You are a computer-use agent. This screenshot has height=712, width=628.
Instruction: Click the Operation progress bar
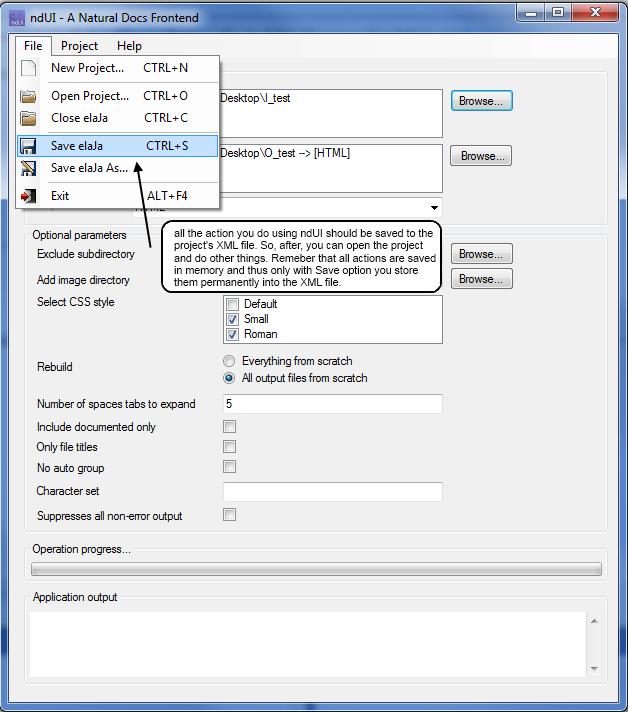pyautogui.click(x=316, y=569)
